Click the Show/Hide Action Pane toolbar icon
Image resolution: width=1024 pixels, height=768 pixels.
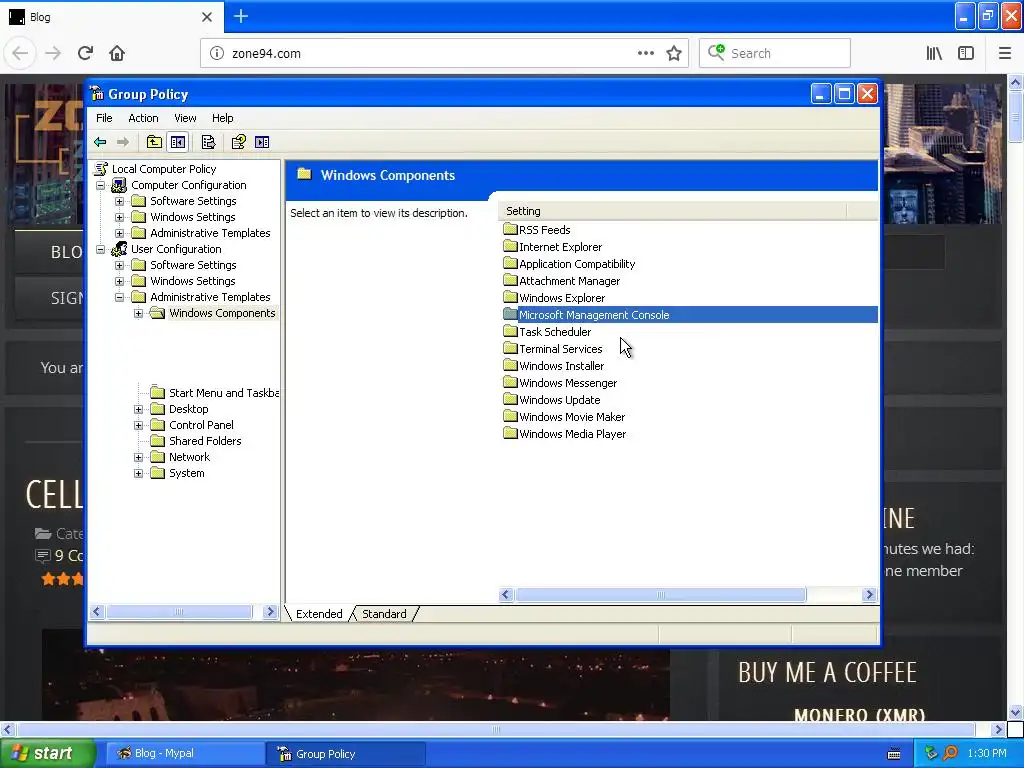[262, 142]
